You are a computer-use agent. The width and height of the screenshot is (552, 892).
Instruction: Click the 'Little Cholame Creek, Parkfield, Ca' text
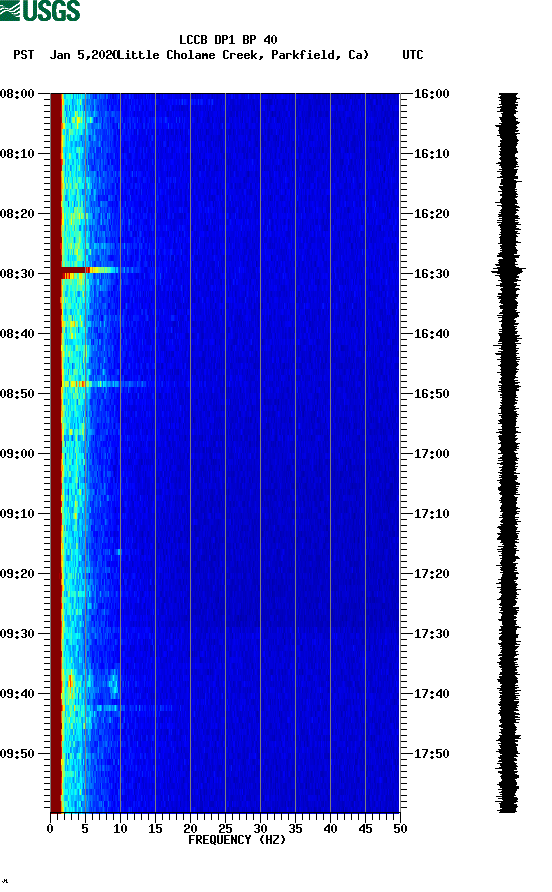click(241, 55)
